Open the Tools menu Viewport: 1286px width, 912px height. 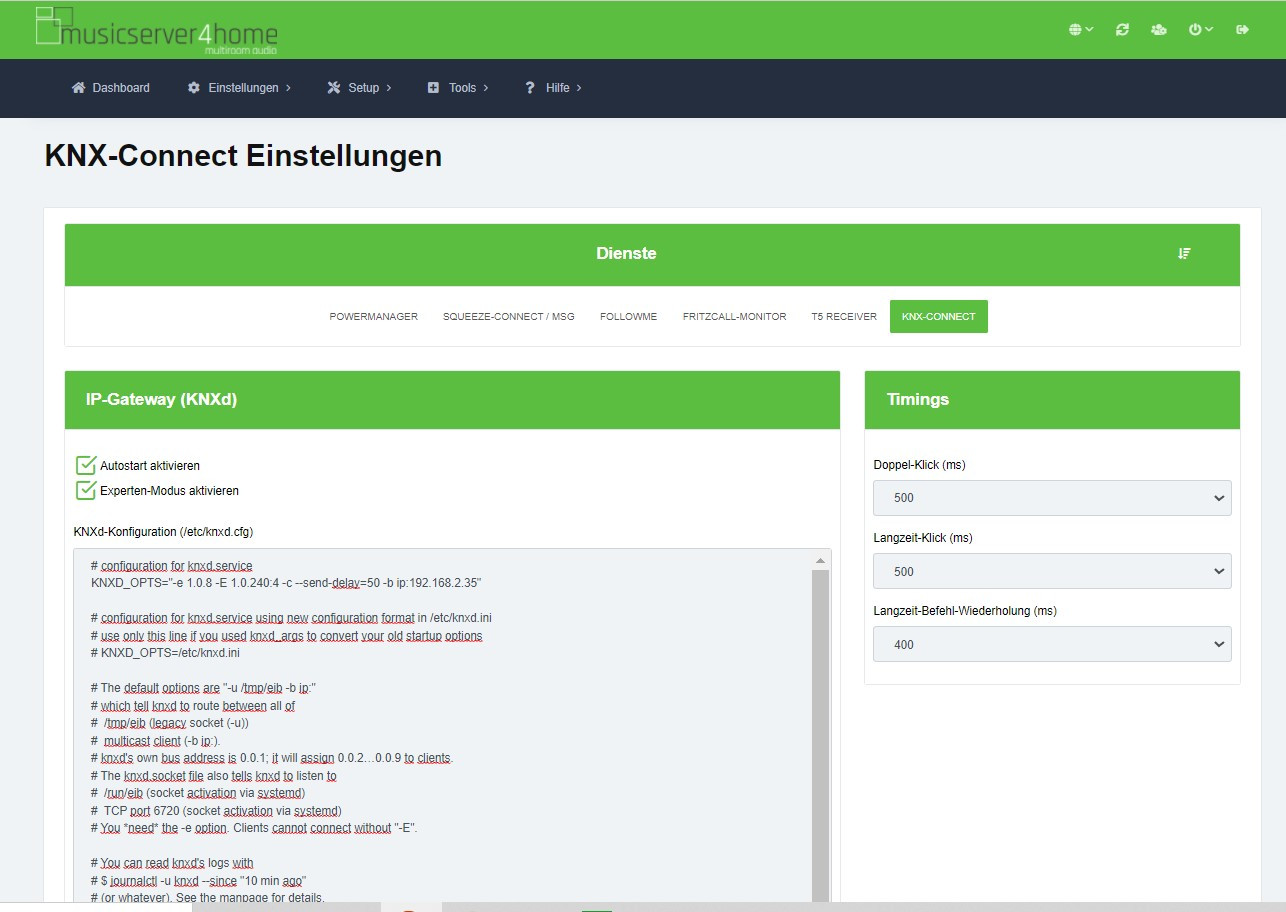(458, 88)
